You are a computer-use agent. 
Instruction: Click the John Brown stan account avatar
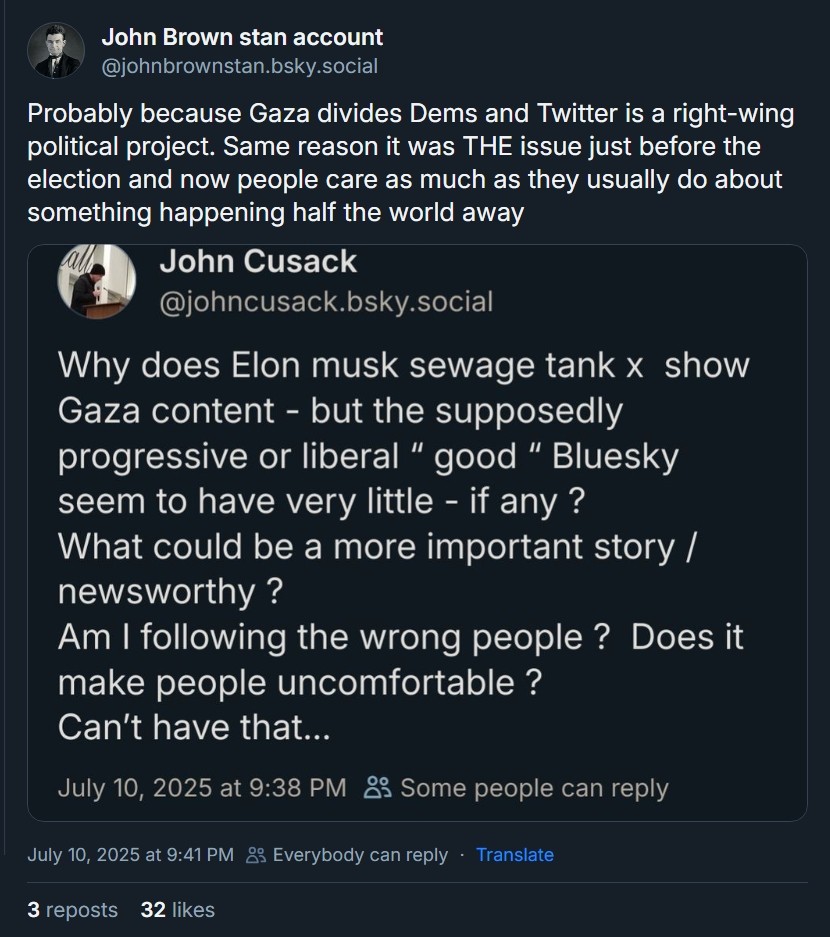(56, 51)
